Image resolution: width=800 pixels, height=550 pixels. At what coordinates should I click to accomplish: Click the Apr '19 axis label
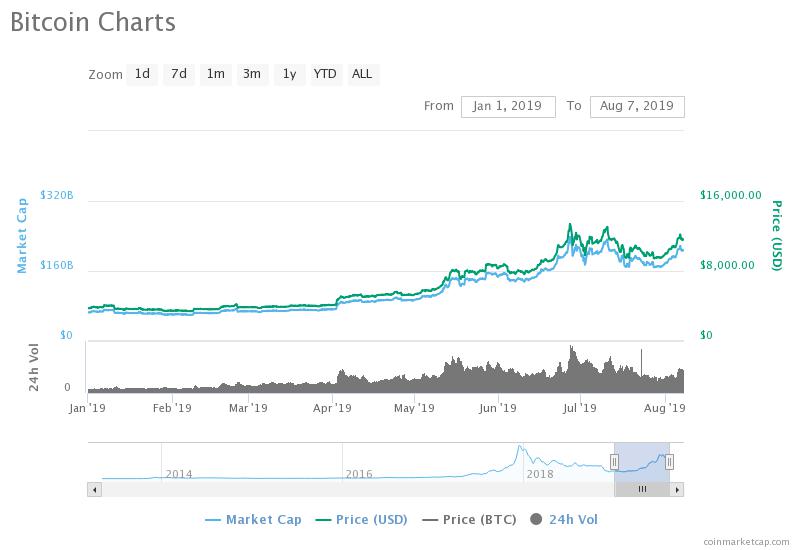coord(332,408)
